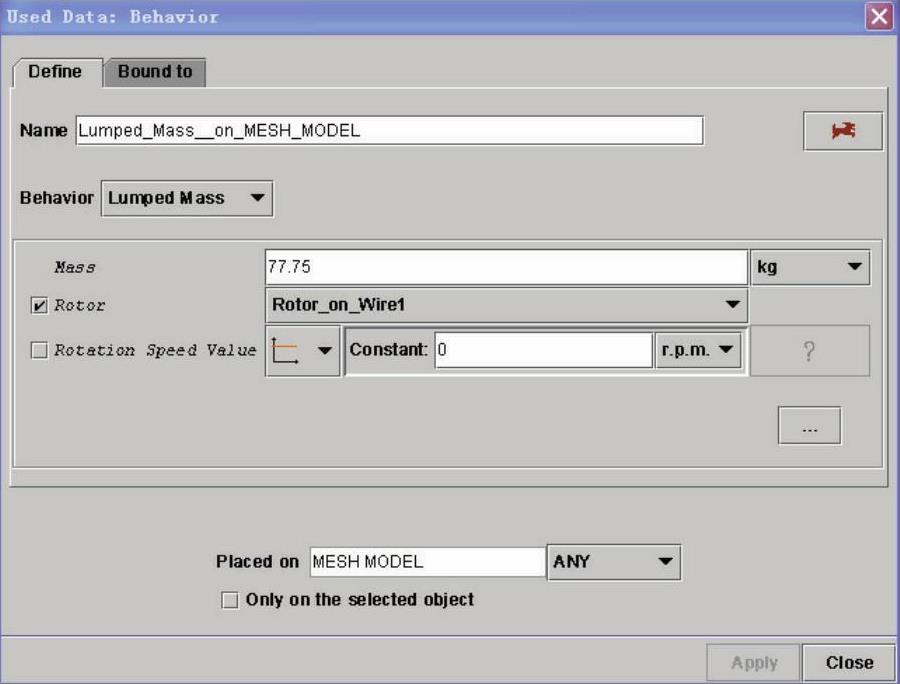The height and width of the screenshot is (684, 900).
Task: Check Only on the selected object
Action: coord(230,600)
